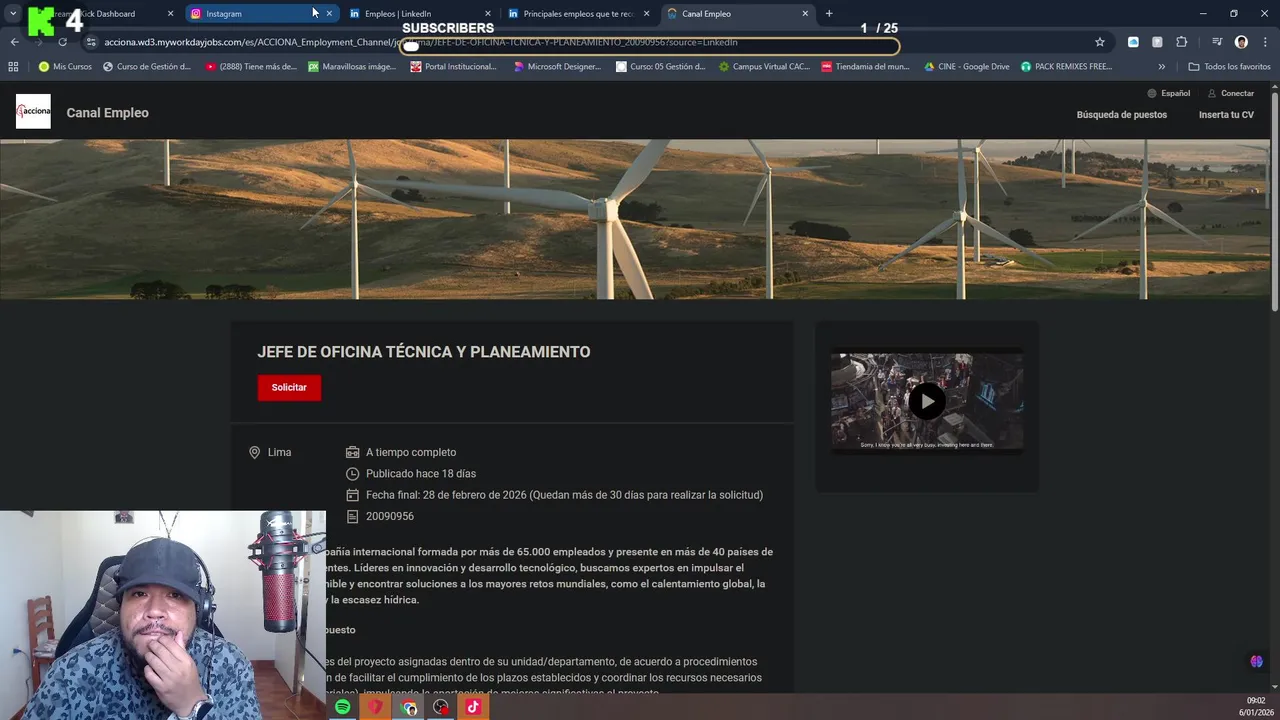This screenshot has height=720, width=1280.
Task: Open OBS Studio from the taskbar
Action: (441, 707)
